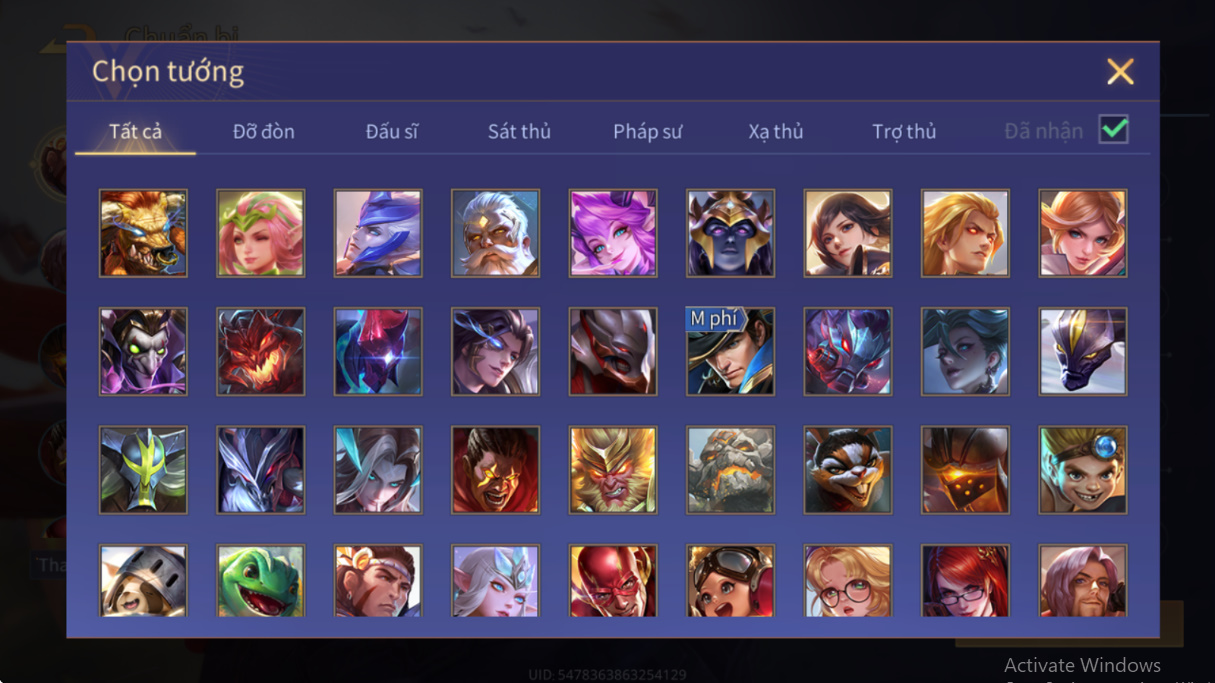Filter heroes by "Xạ thủ"
The width and height of the screenshot is (1215, 683).
click(776, 131)
